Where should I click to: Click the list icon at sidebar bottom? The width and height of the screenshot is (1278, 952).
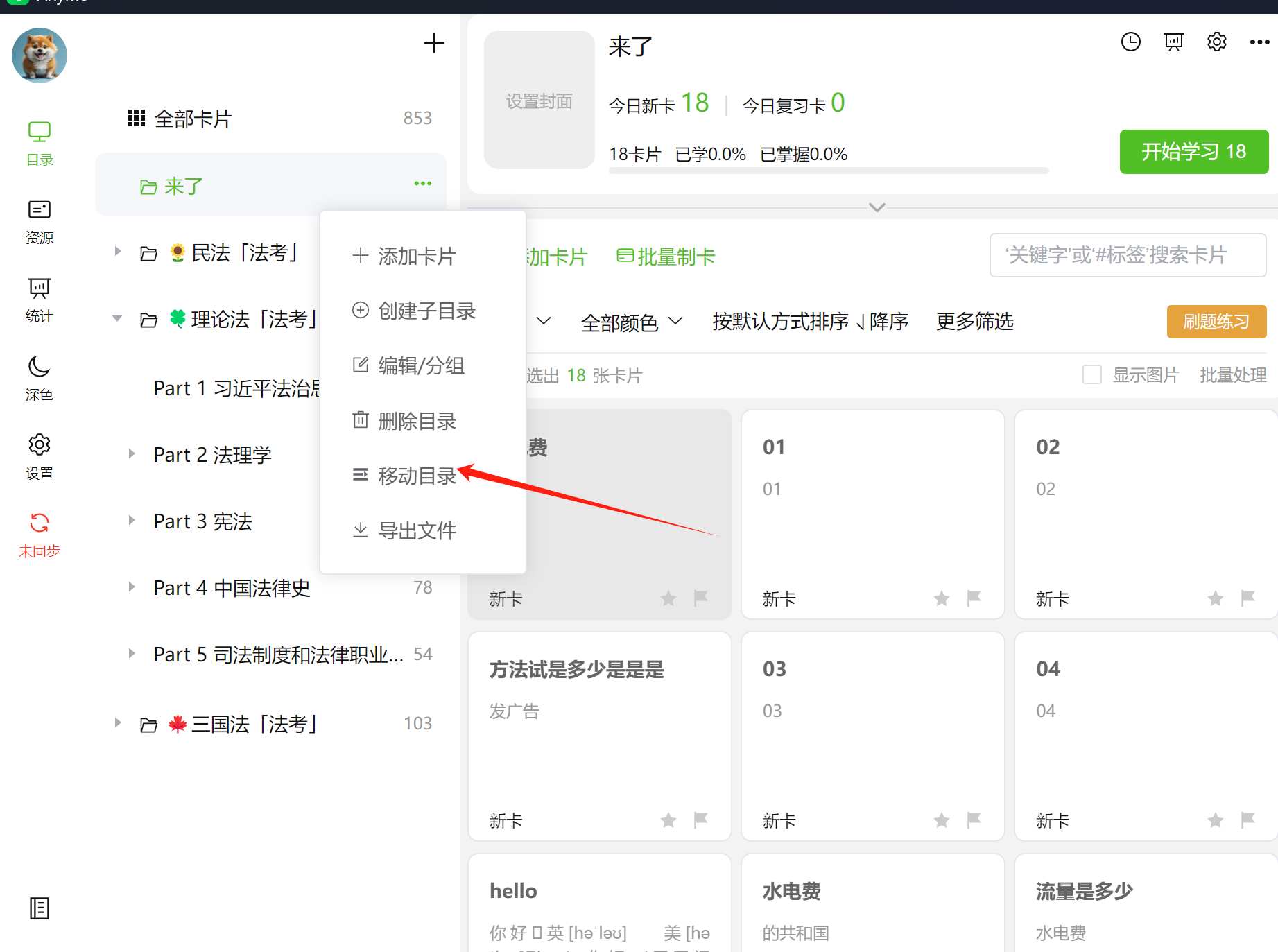click(x=40, y=908)
